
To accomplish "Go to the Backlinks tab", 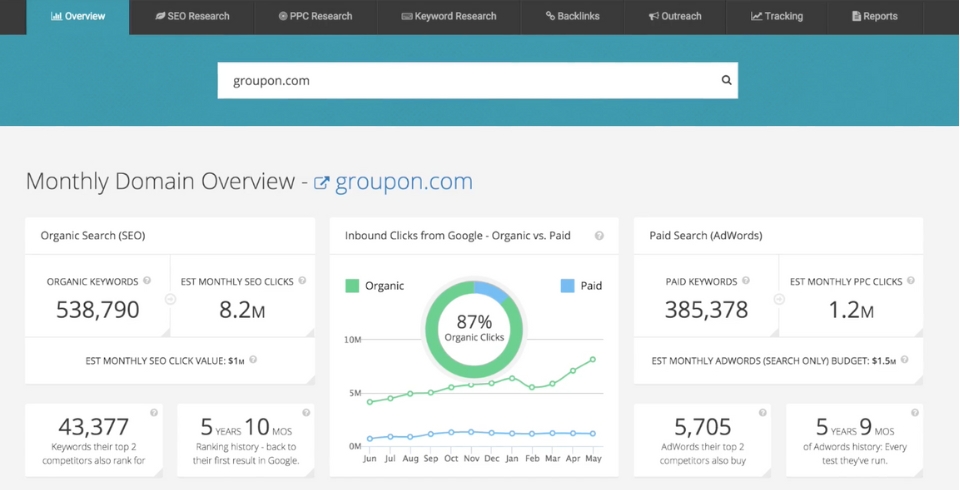I will pos(572,17).
